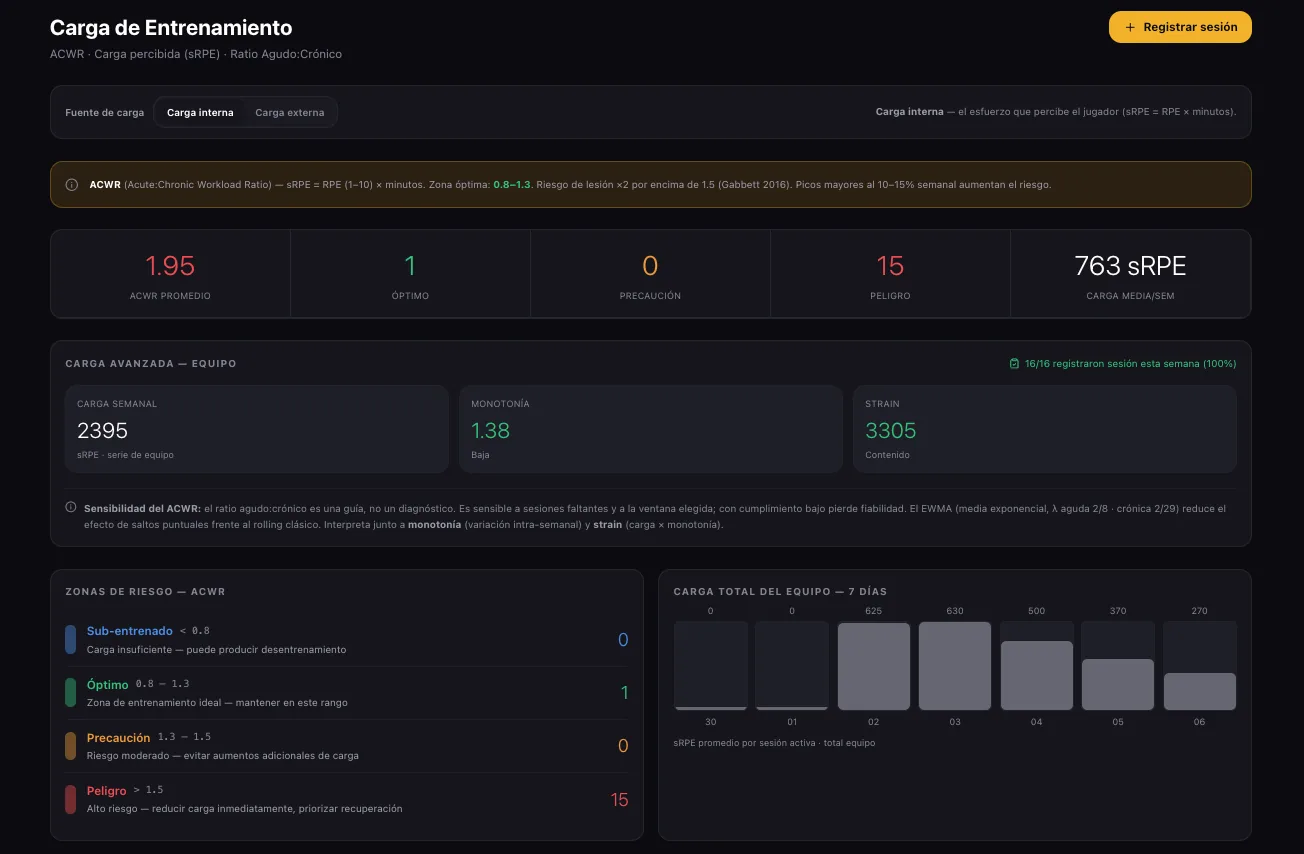Screen dimensions: 1304x854
Task: Select the Sub-entrenado zone label
Action: tap(130, 631)
